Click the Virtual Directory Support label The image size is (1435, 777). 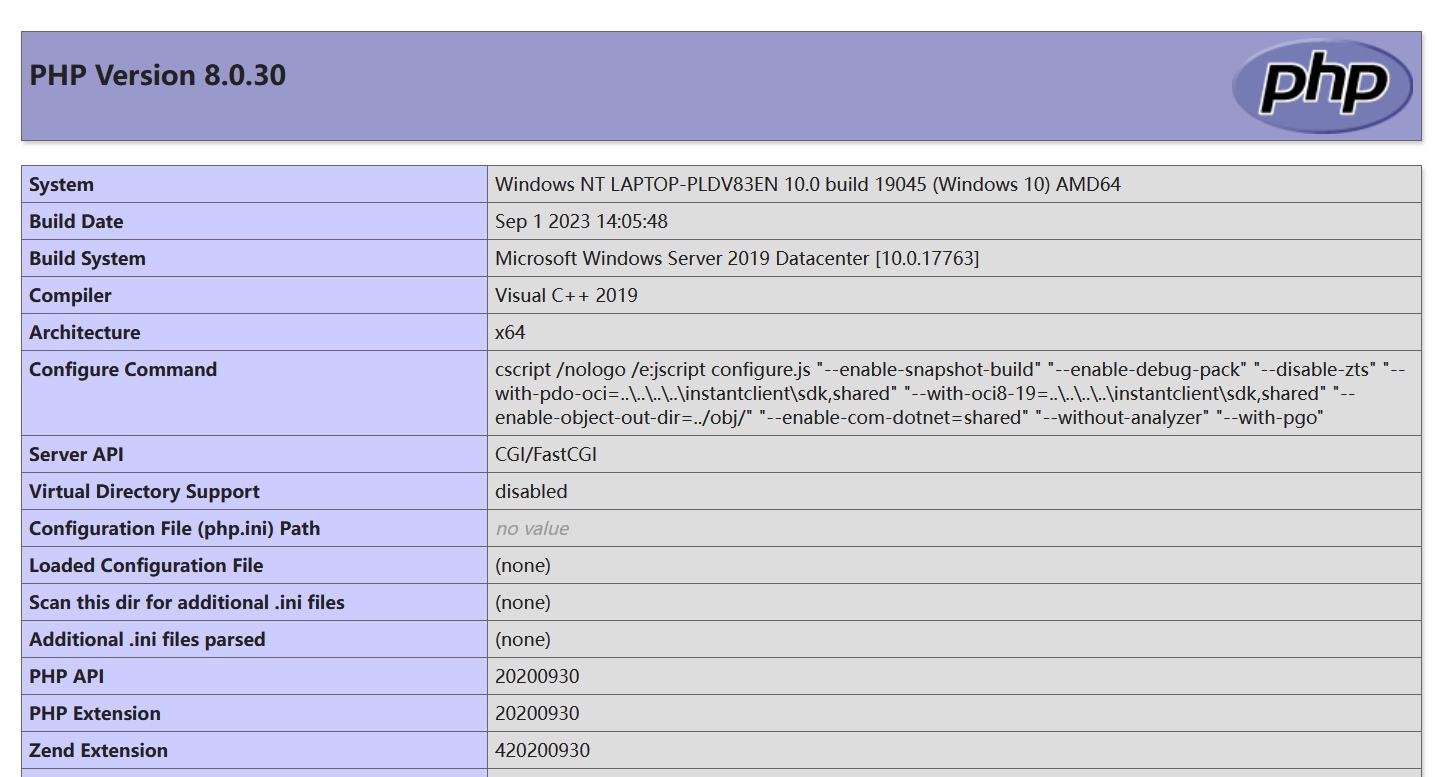[144, 492]
